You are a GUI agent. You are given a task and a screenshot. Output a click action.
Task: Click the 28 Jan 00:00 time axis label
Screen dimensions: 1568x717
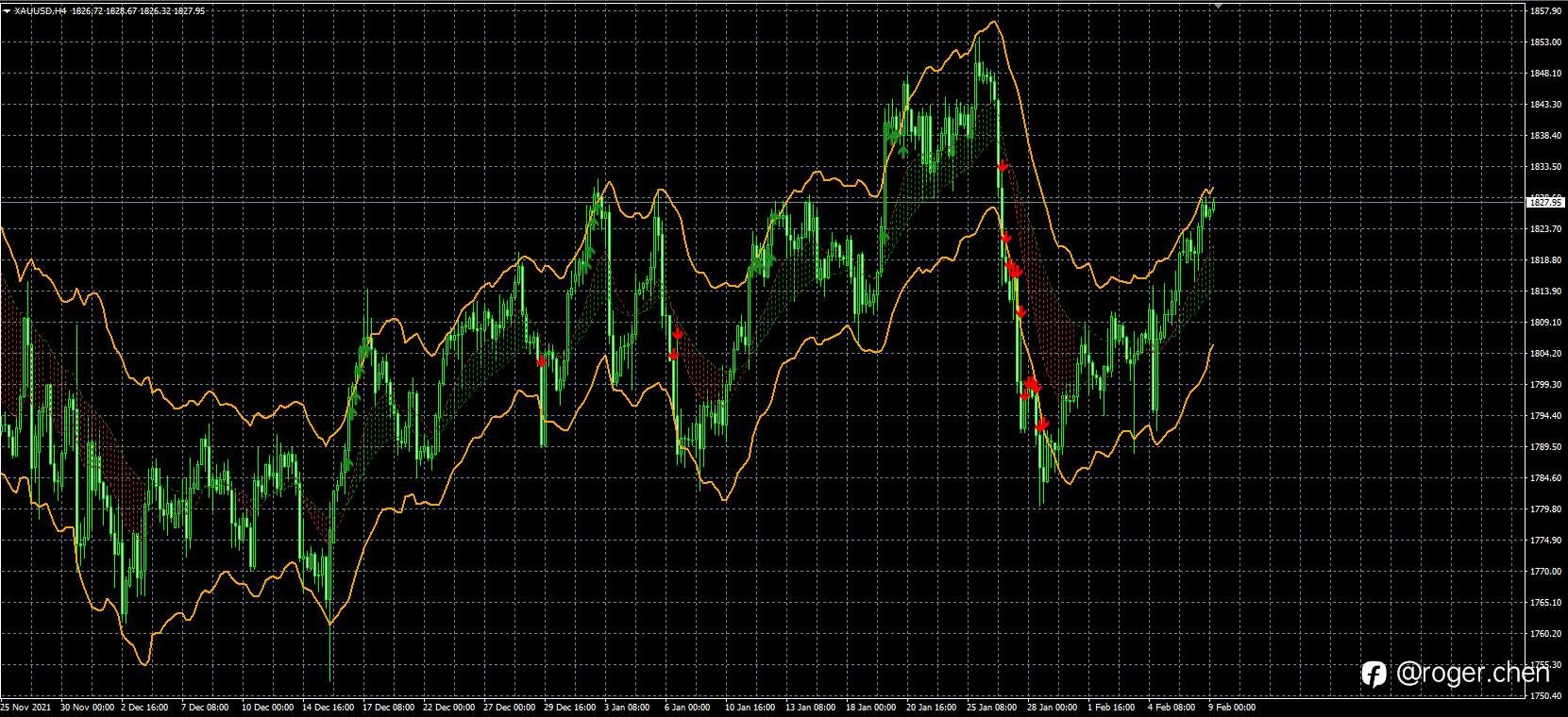(1054, 707)
